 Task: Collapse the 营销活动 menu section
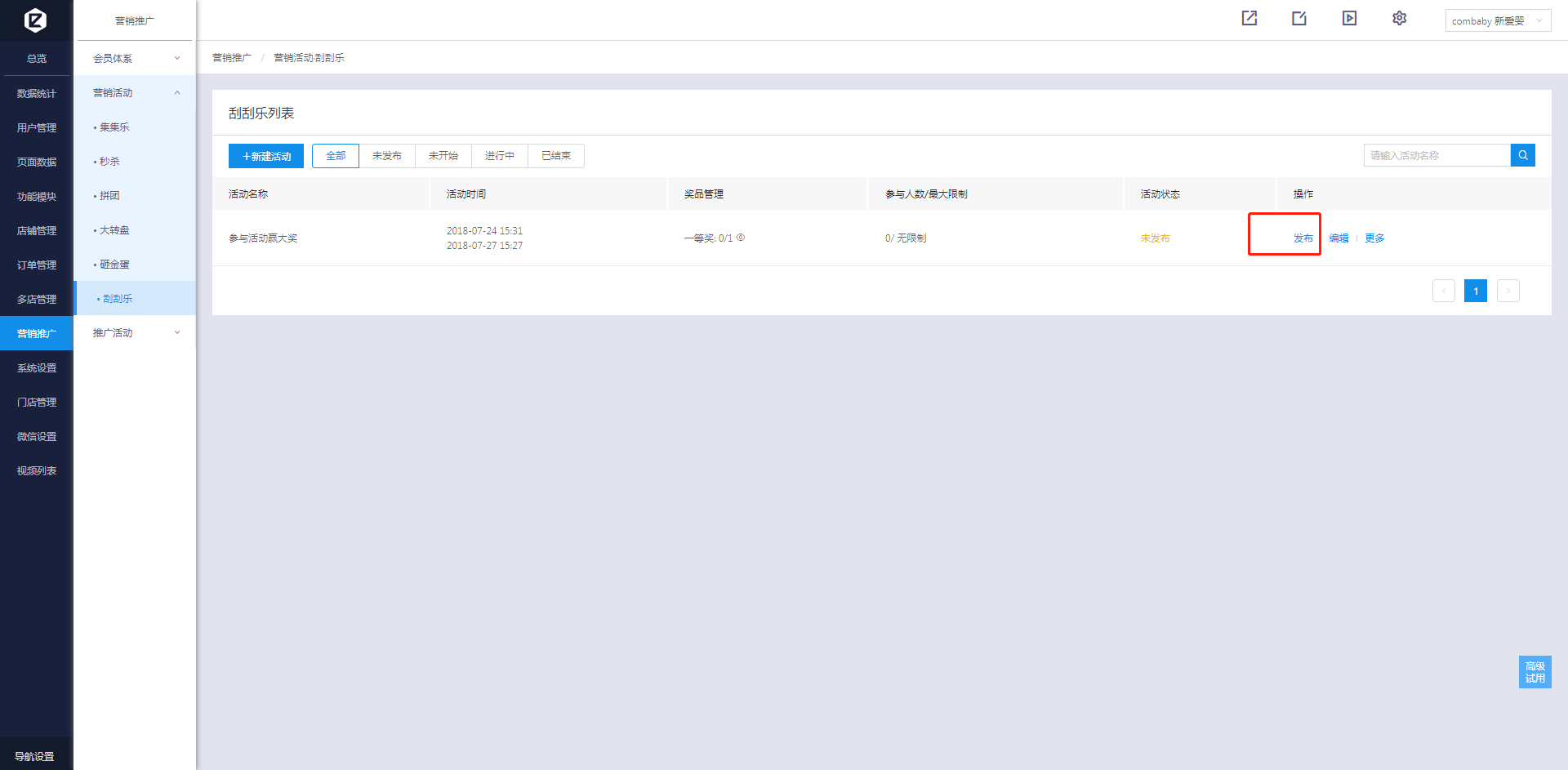pos(135,92)
